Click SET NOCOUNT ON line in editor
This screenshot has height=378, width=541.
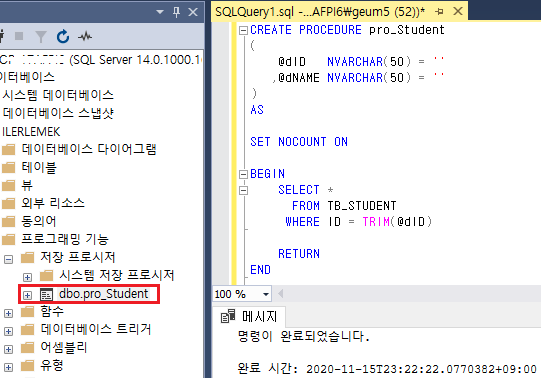coord(299,142)
